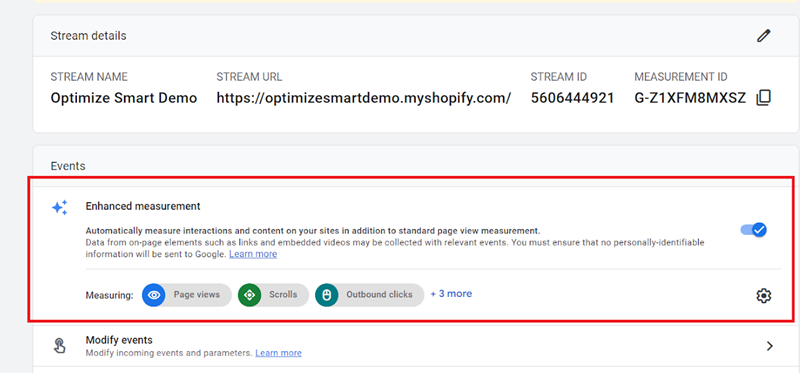Copy the measurement ID

pos(763,97)
